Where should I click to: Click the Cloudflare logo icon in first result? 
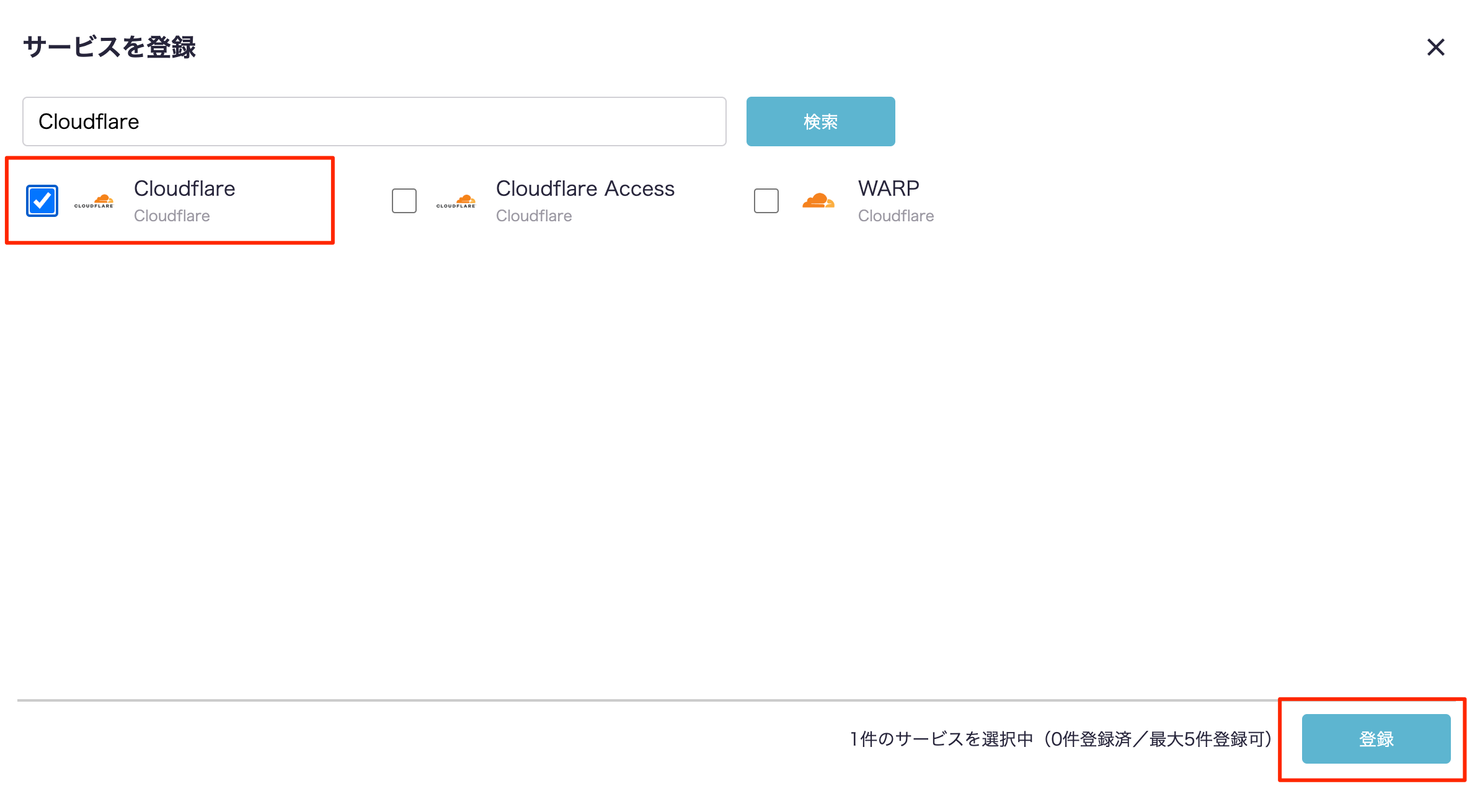94,201
